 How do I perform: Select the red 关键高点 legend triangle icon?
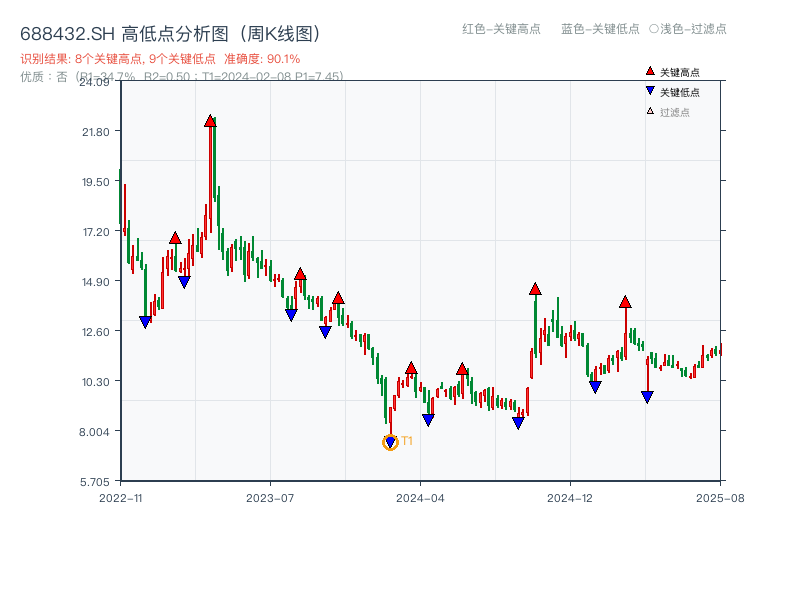coord(648,71)
